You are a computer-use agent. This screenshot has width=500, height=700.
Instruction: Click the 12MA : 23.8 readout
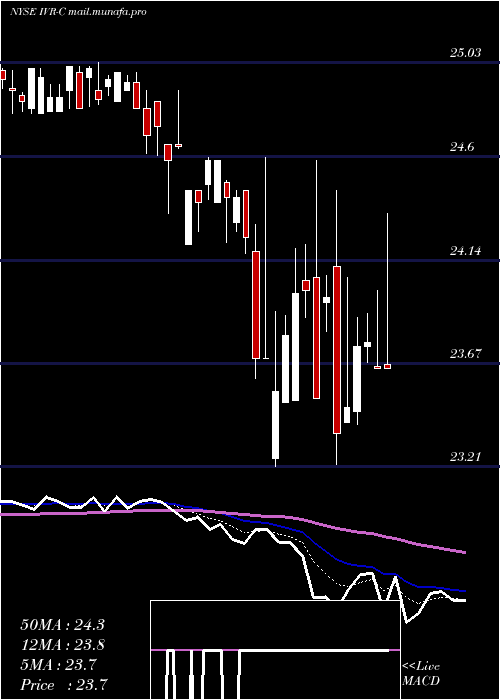point(62,645)
